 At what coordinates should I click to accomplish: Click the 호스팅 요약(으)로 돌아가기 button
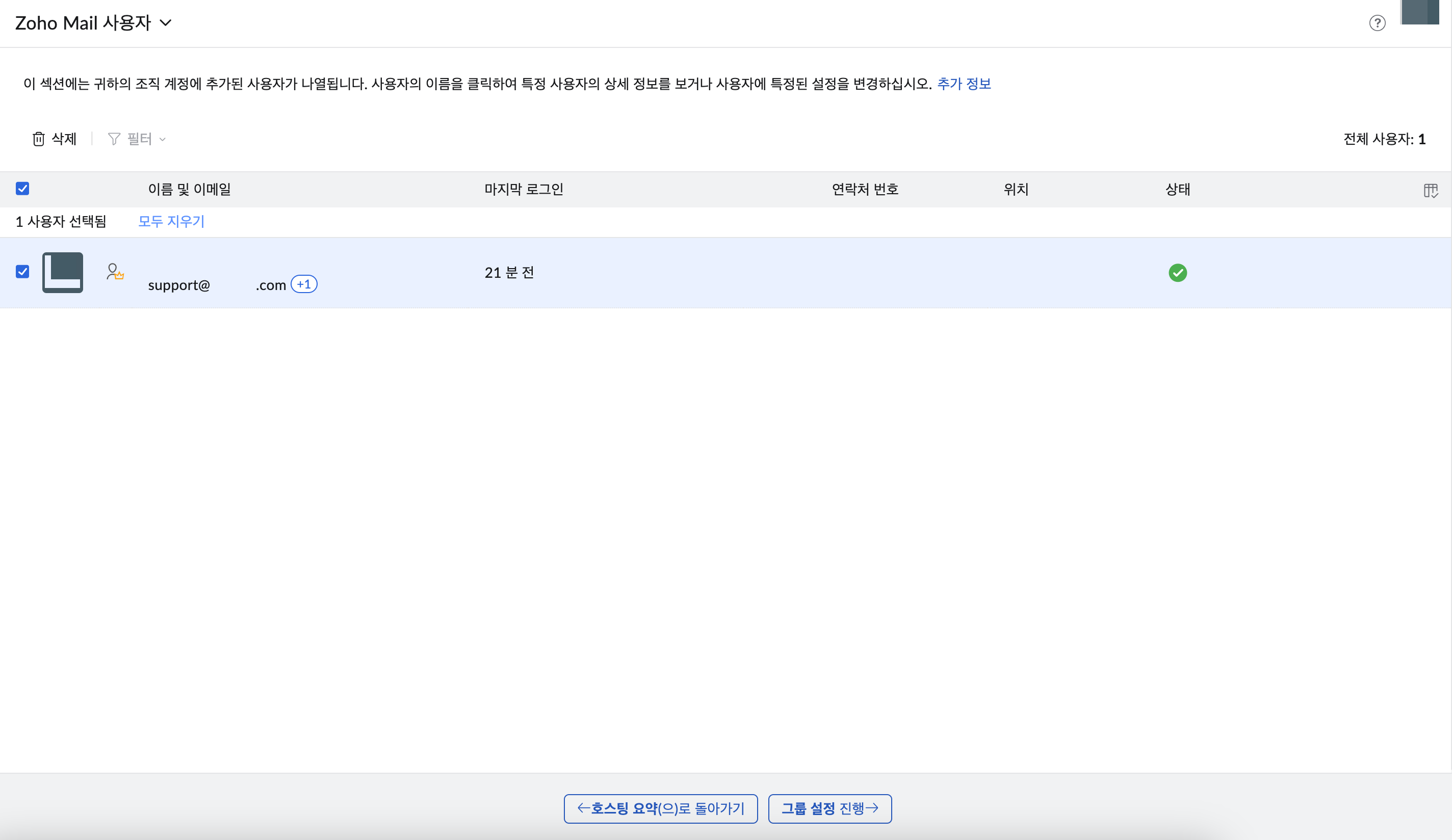click(660, 808)
